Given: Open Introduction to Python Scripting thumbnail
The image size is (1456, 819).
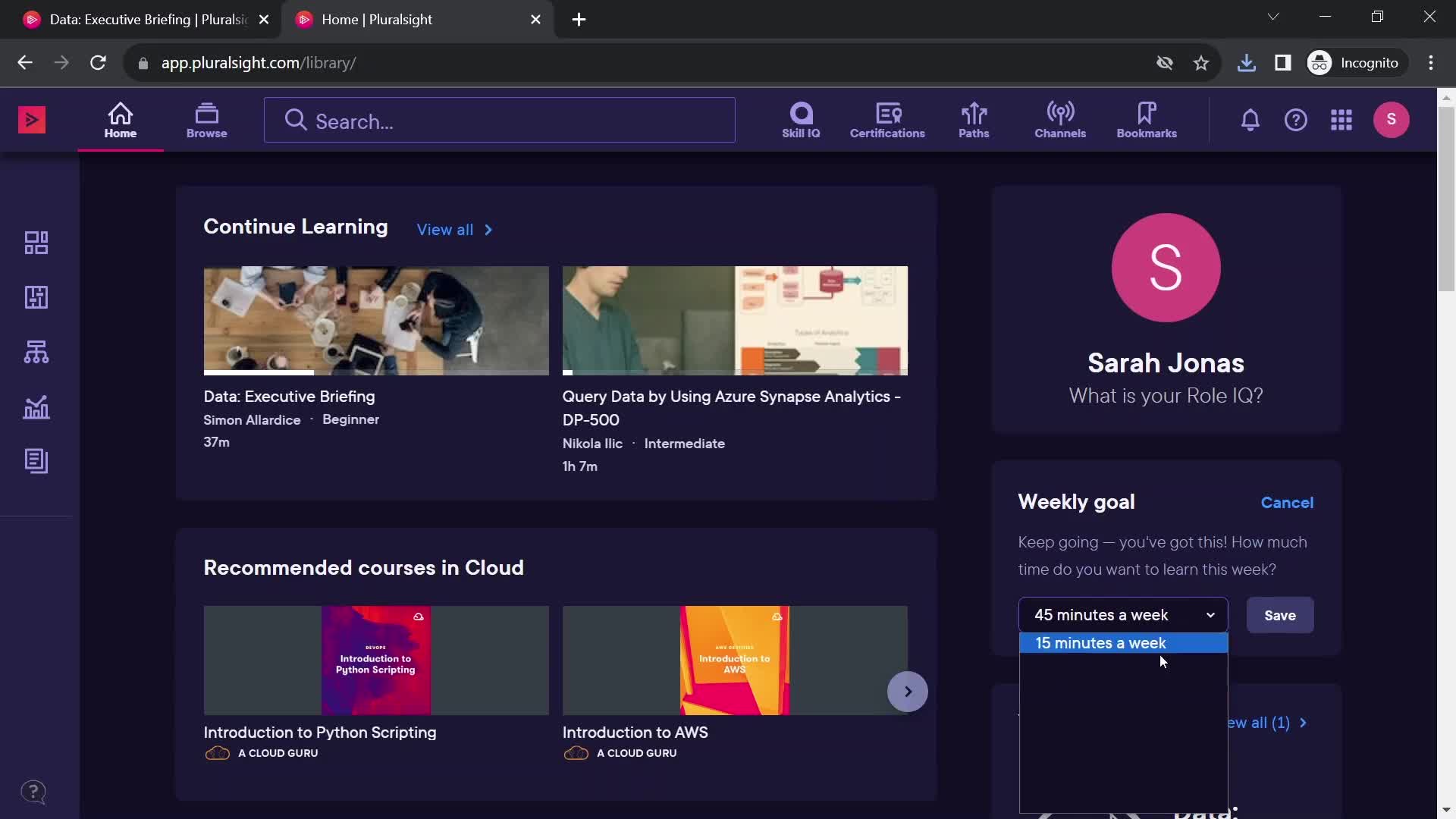Looking at the screenshot, I should click(376, 661).
